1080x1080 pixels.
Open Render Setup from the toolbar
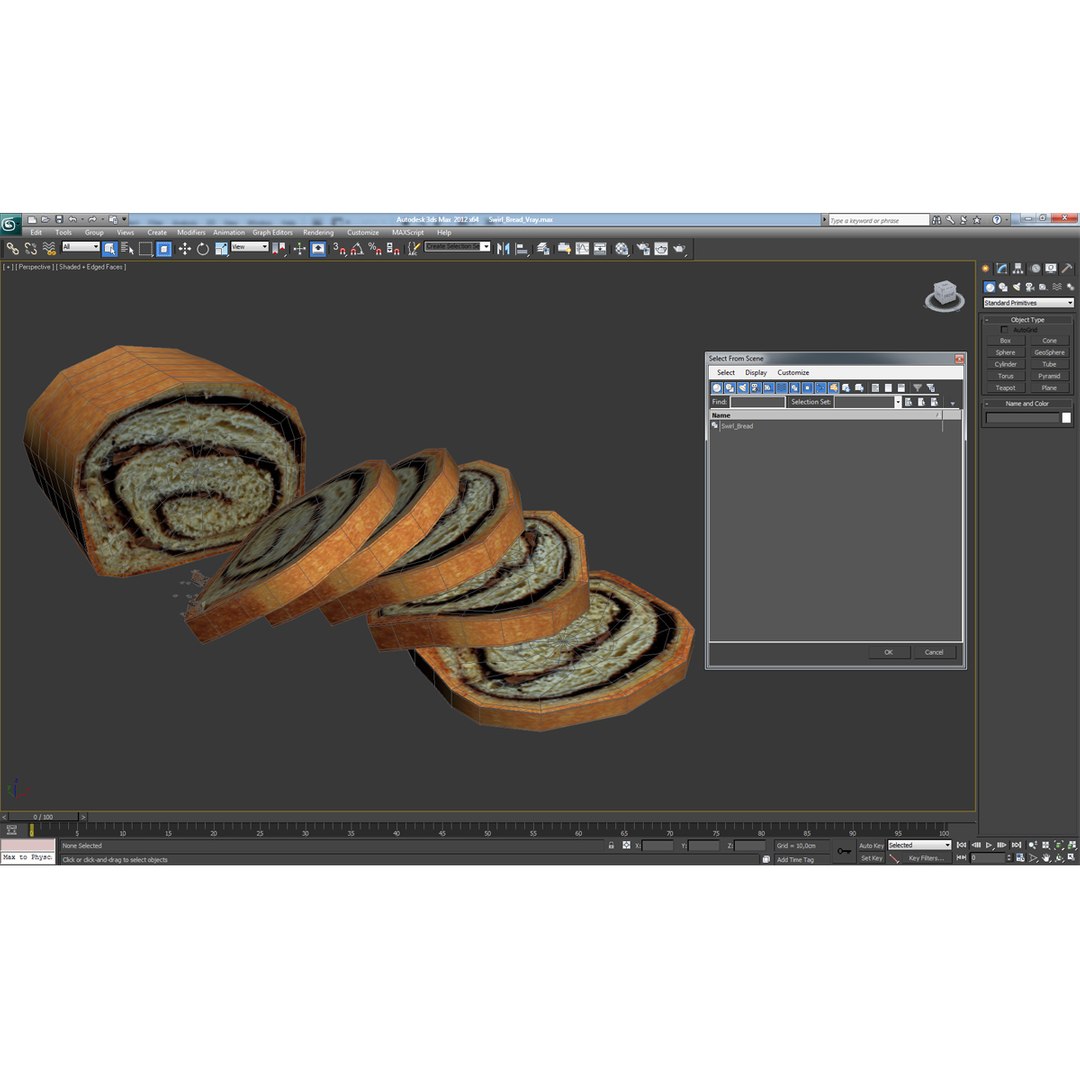(643, 249)
